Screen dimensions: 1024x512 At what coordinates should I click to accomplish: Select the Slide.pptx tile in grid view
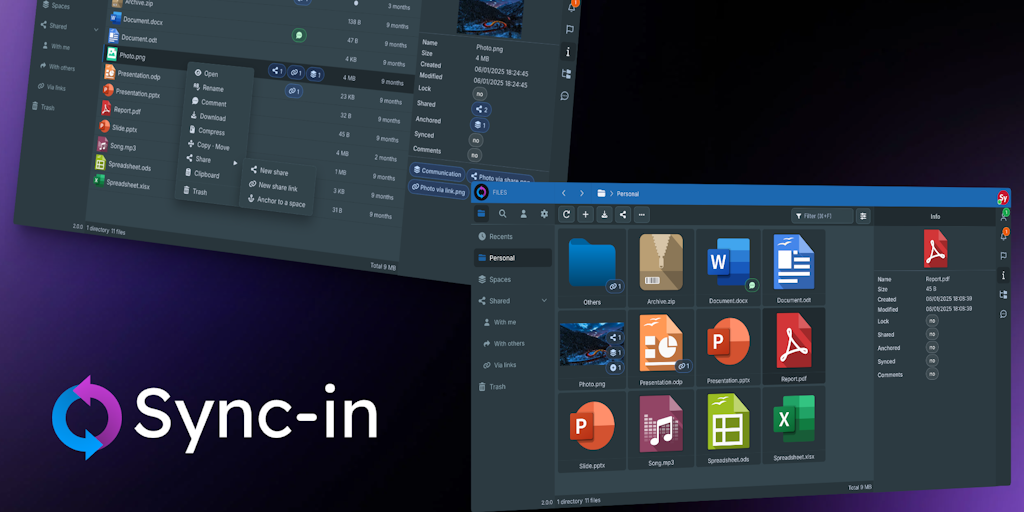pyautogui.click(x=592, y=432)
